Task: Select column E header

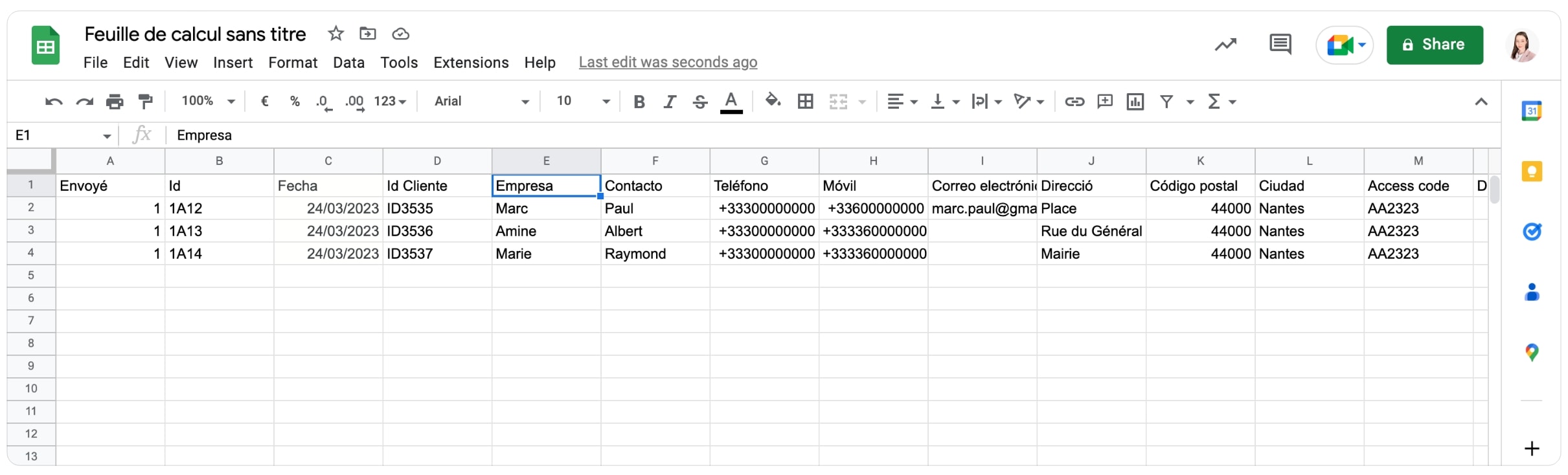Action: (x=546, y=161)
